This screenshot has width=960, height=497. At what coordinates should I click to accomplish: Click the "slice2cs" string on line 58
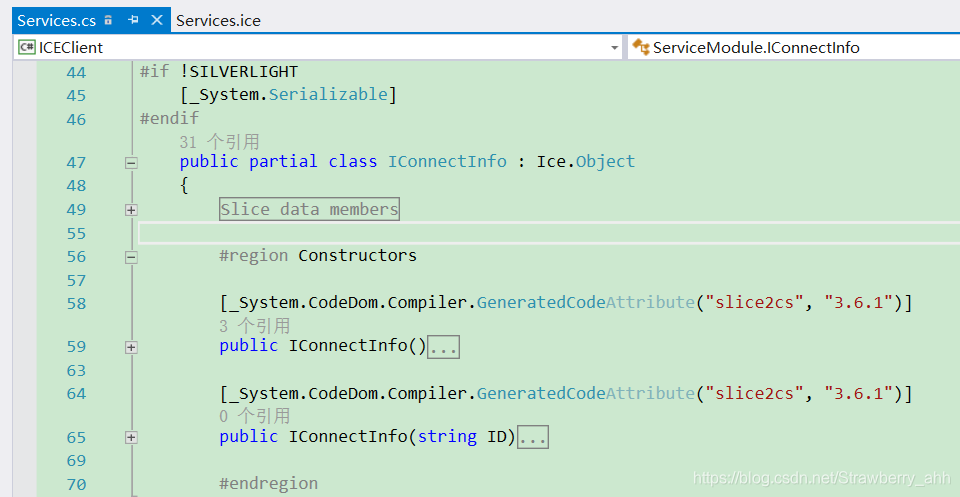click(x=755, y=302)
